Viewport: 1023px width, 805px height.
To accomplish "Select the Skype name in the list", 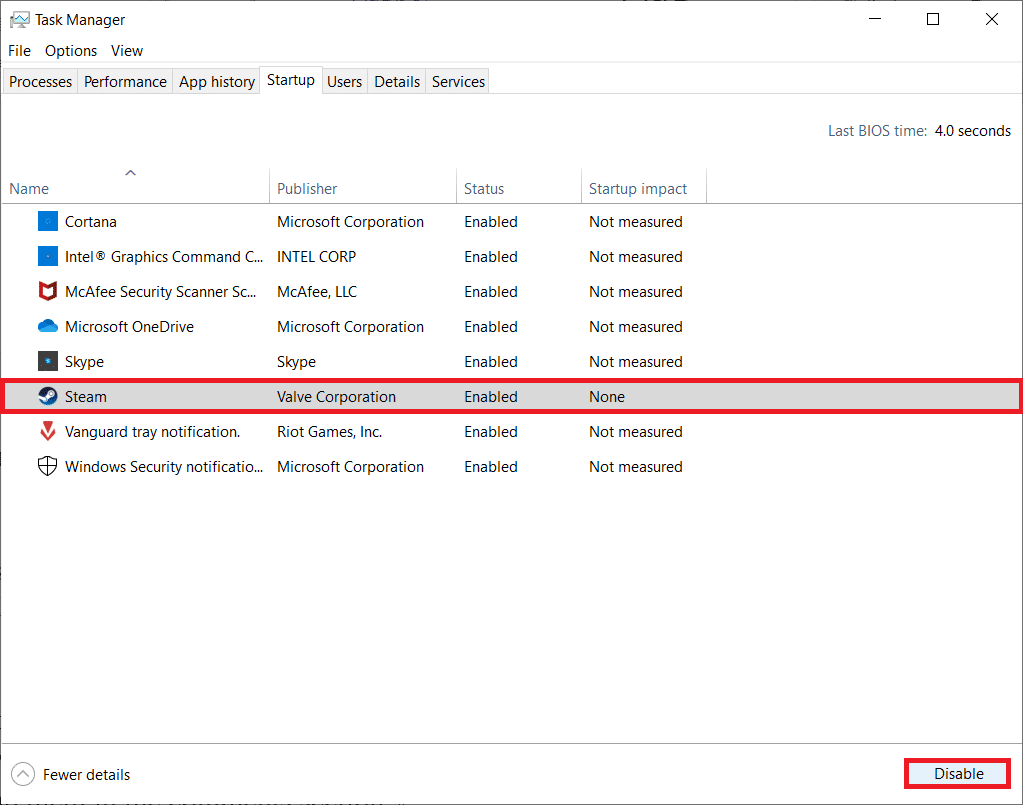I will [84, 362].
